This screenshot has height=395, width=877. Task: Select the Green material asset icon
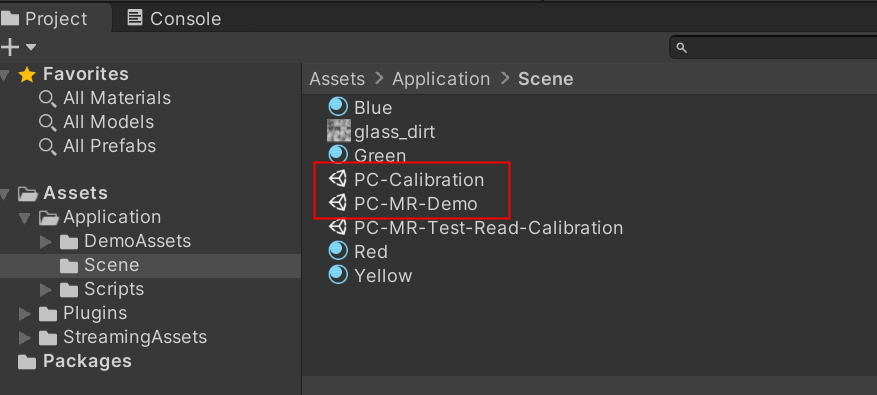(338, 154)
